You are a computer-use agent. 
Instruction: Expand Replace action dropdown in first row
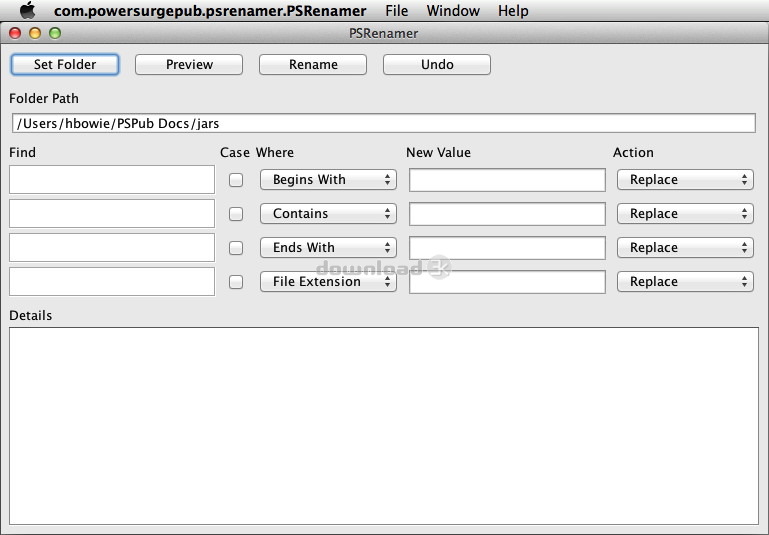(685, 180)
